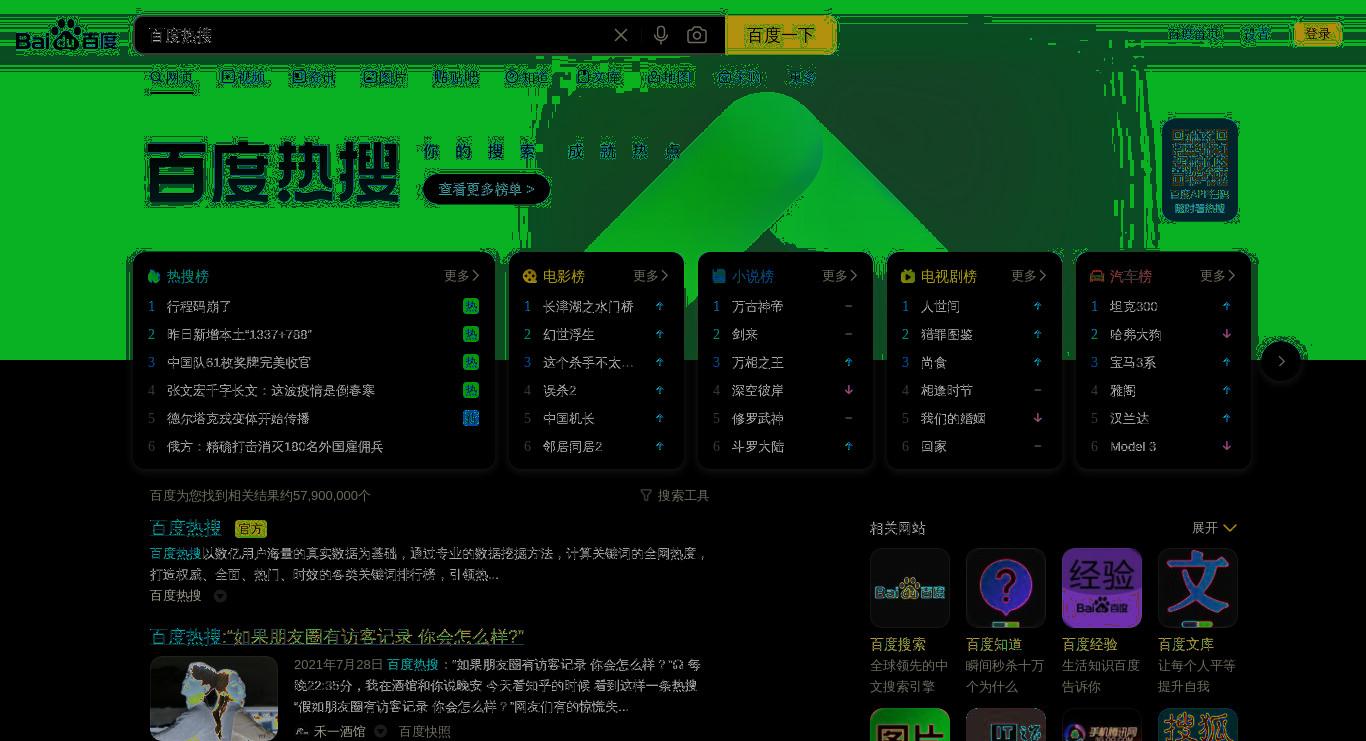1366x741 pixels.
Task: Open the 百度搜索 related site icon
Action: click(910, 588)
